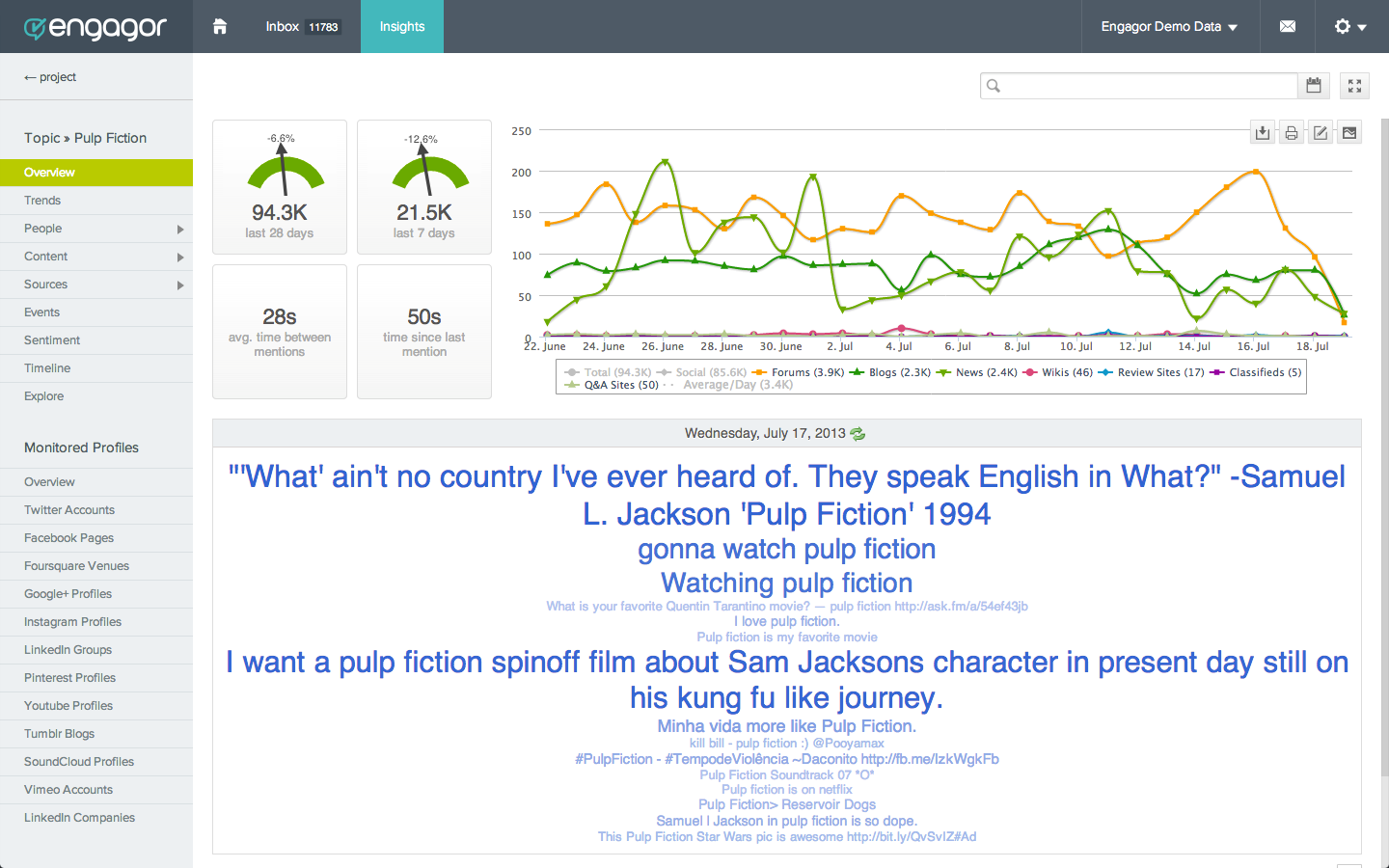Print the chart with printer icon
The width and height of the screenshot is (1389, 868).
point(1292,133)
